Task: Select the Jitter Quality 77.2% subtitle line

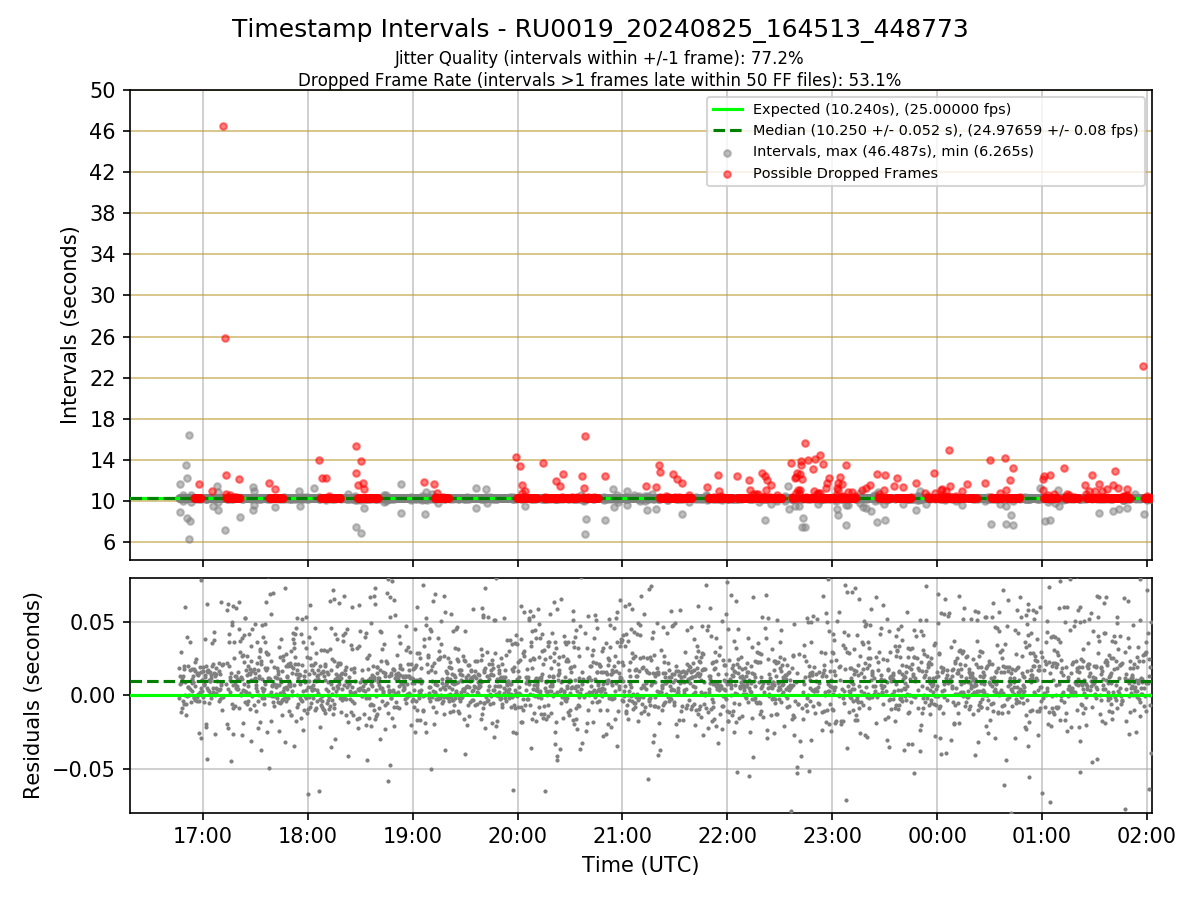Action: 599,58
